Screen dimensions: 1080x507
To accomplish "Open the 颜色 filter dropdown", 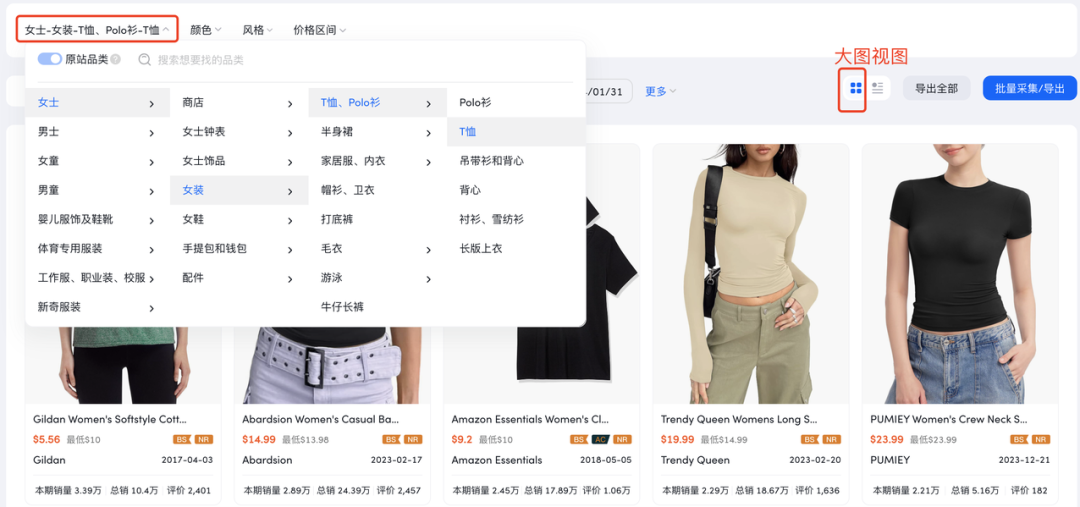I will [205, 30].
